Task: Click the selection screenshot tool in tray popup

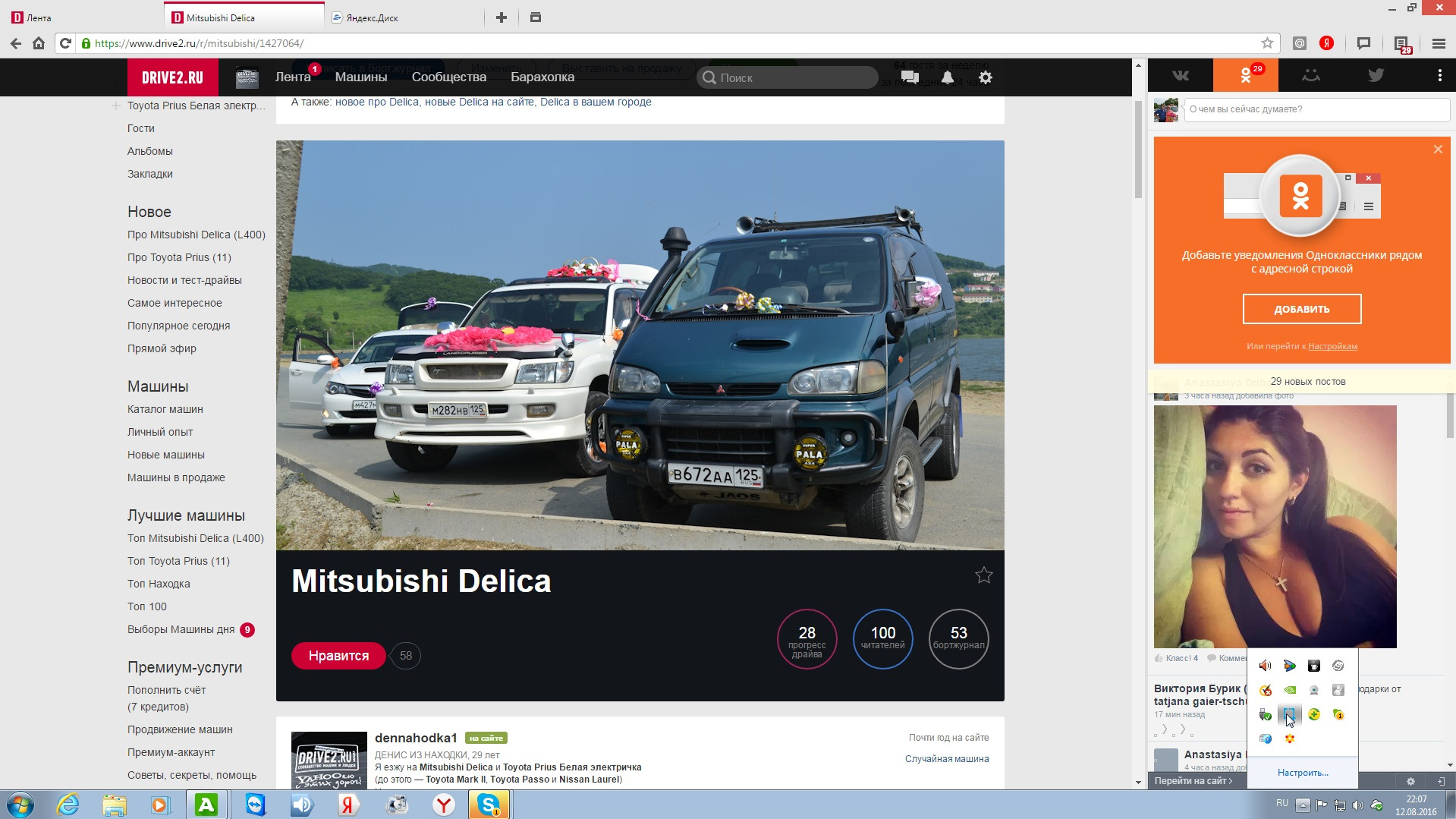Action: click(x=1290, y=714)
